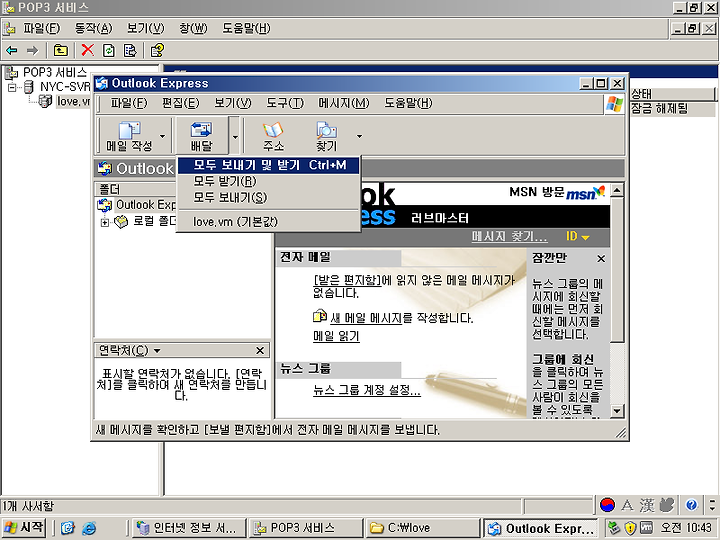Click Internet Explorer quick launch icon
The image size is (720, 540).
tap(89, 528)
